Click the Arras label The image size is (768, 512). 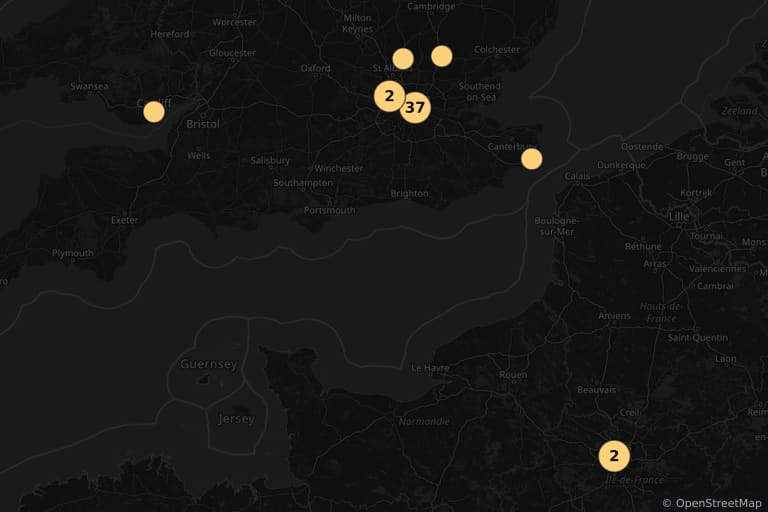tap(655, 264)
